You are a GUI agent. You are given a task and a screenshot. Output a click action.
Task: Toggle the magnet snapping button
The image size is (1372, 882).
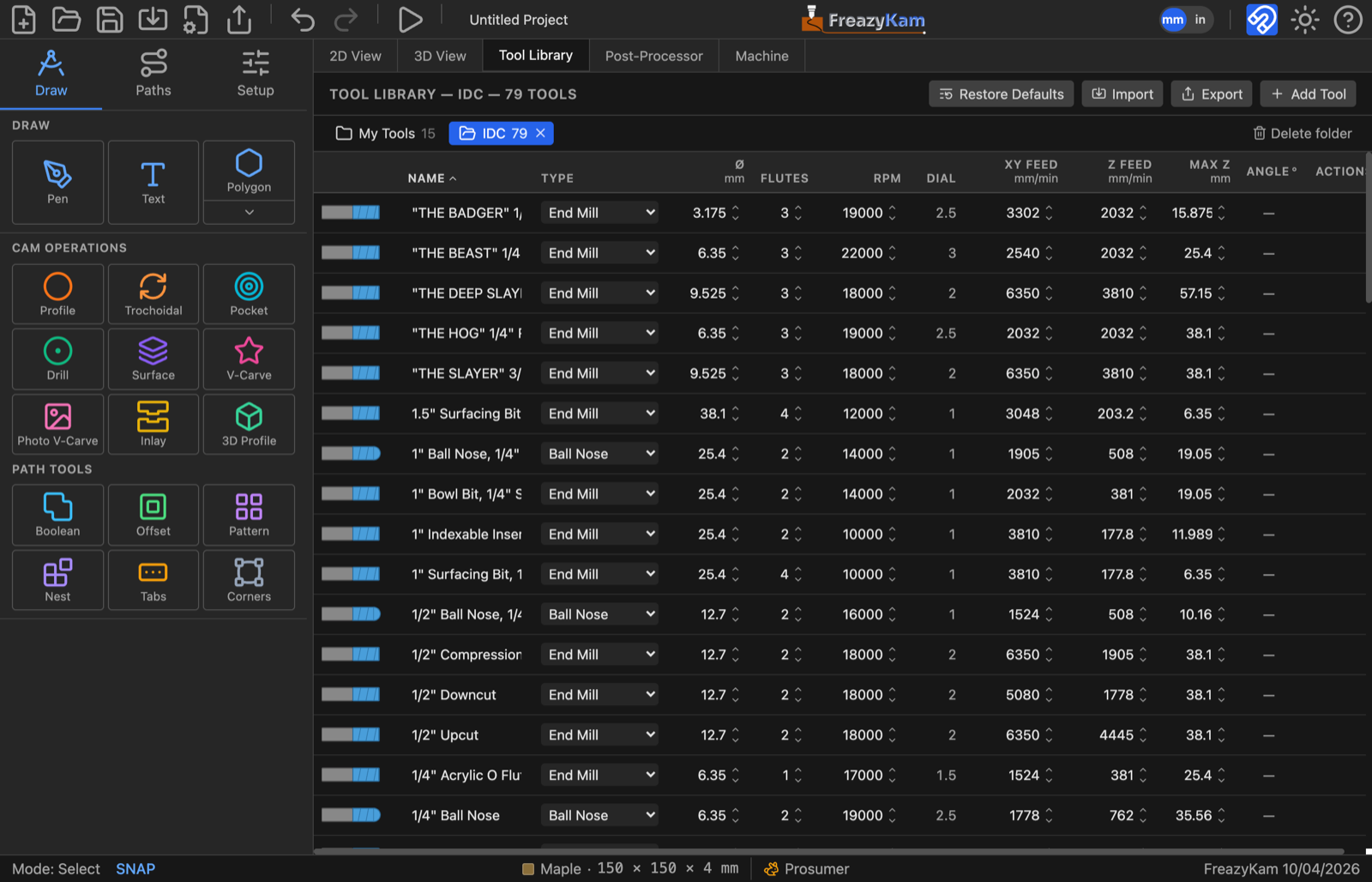click(x=1261, y=19)
